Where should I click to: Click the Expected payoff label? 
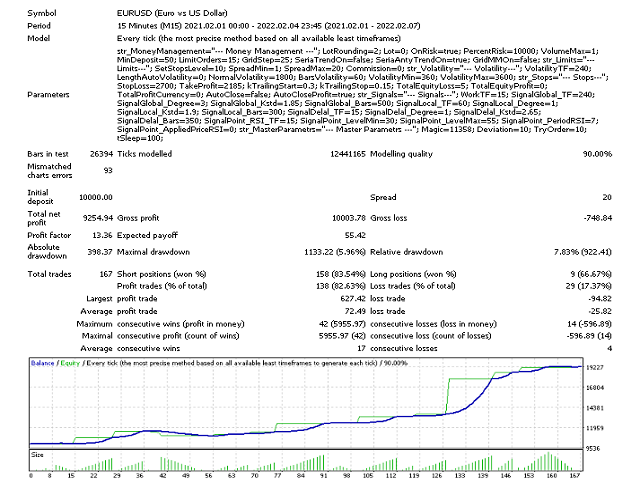[x=147, y=235]
